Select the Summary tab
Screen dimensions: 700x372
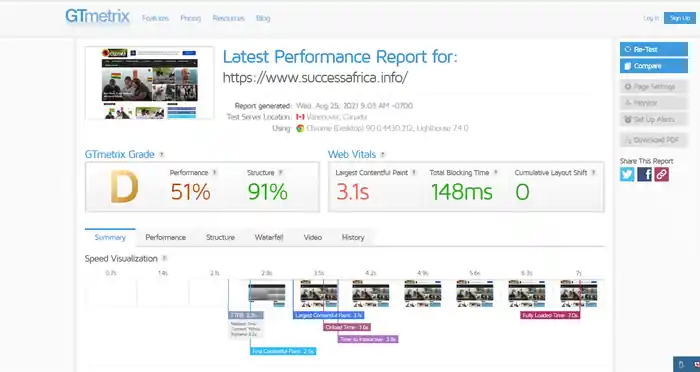tap(110, 237)
